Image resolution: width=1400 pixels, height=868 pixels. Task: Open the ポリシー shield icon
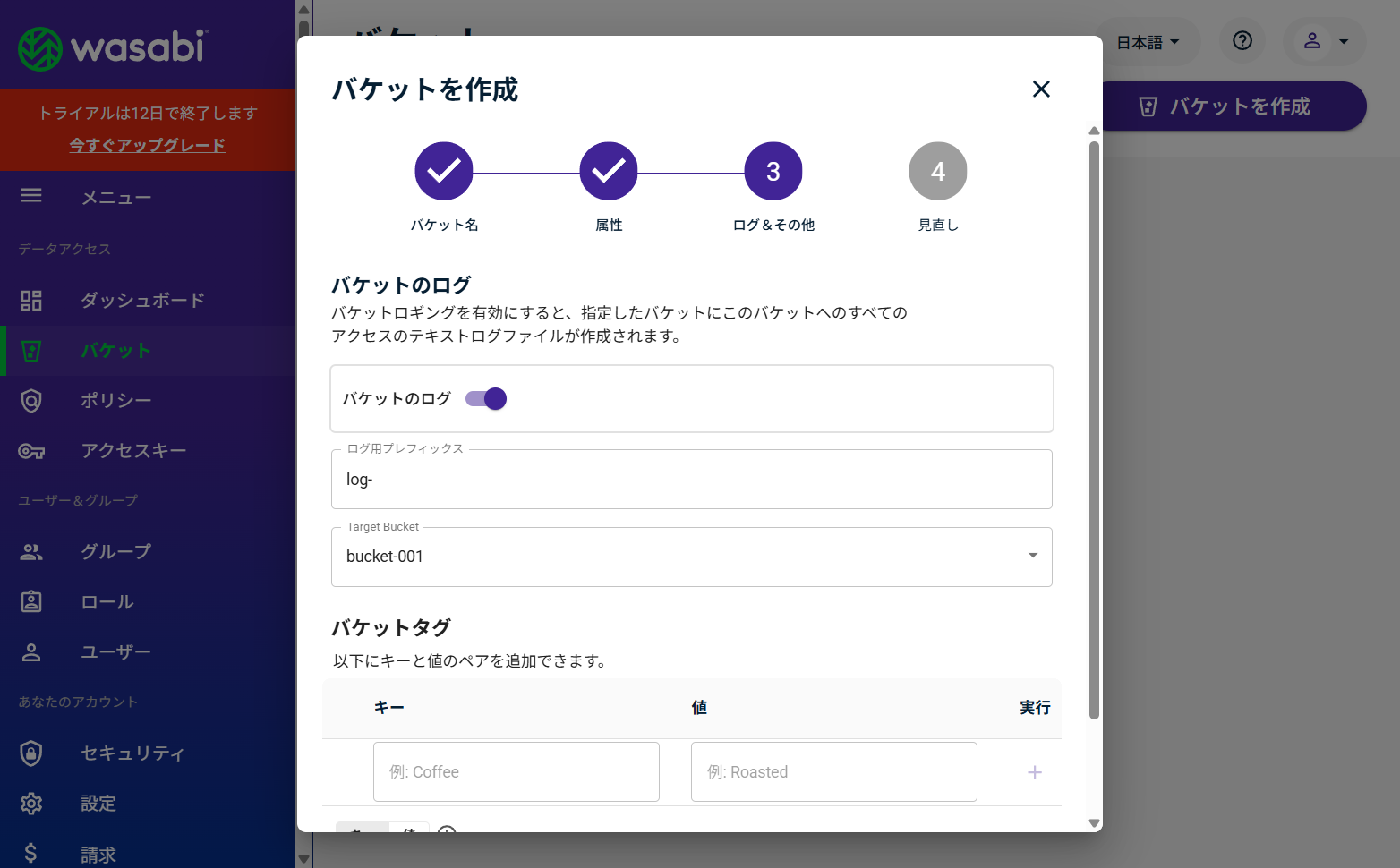click(31, 401)
